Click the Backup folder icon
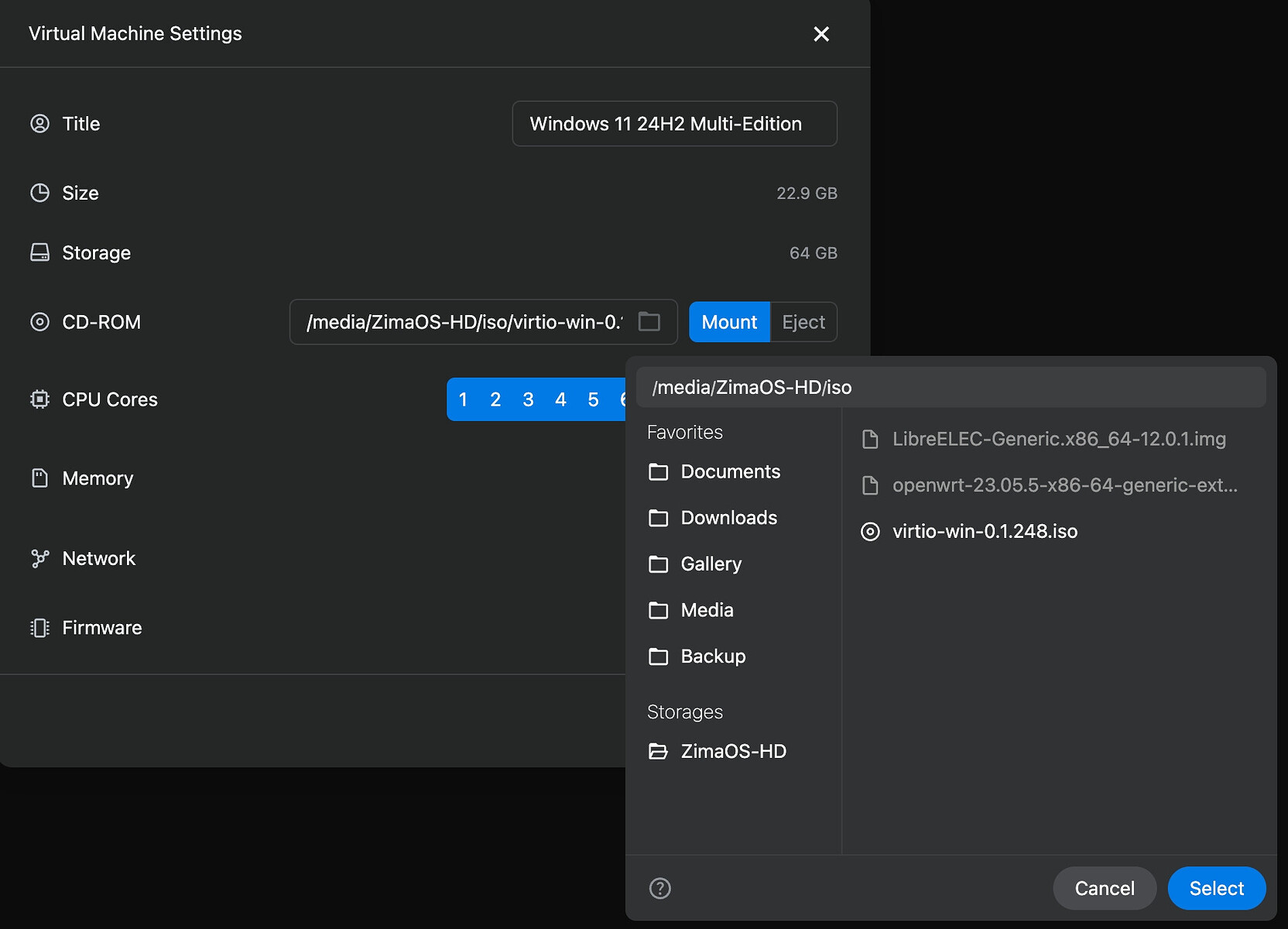This screenshot has height=929, width=1288. point(658,656)
